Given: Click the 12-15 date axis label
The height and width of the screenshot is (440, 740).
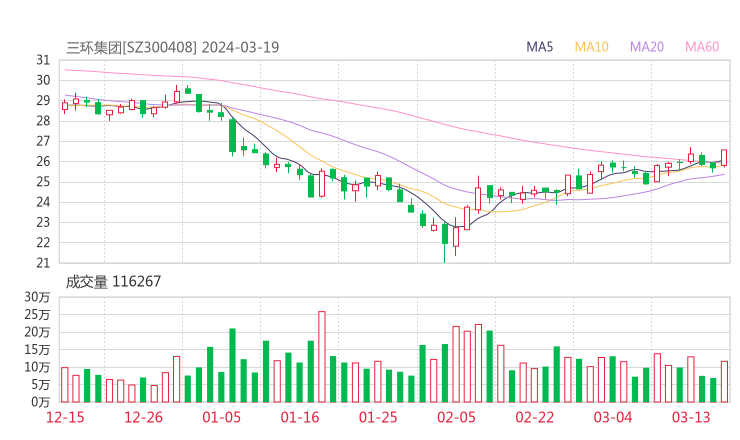Looking at the screenshot, I should 65,417.
